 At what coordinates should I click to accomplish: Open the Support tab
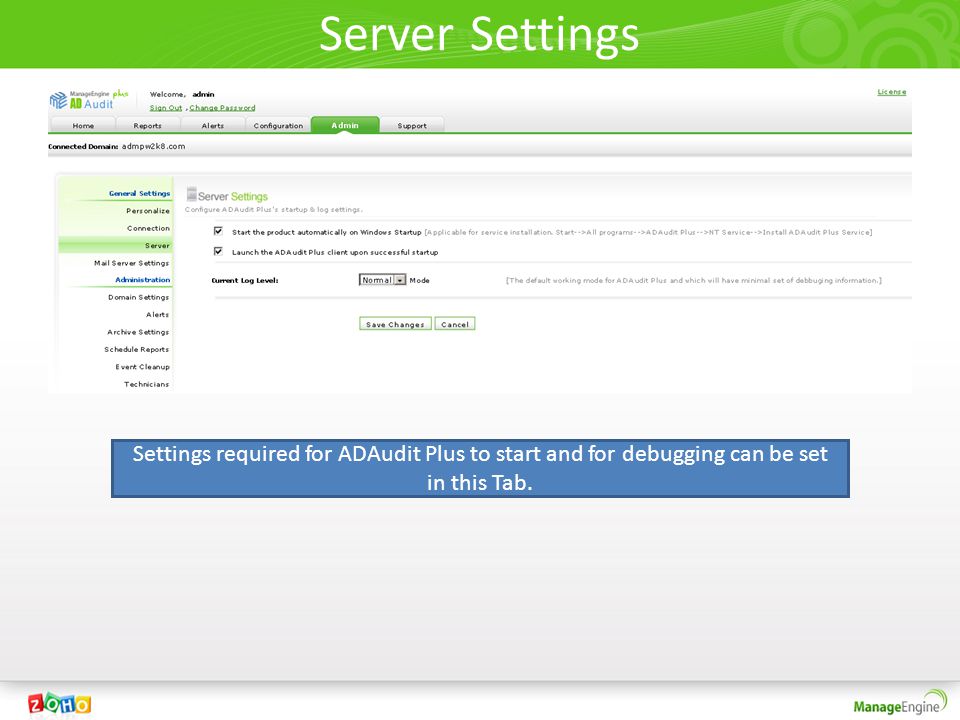(x=412, y=126)
